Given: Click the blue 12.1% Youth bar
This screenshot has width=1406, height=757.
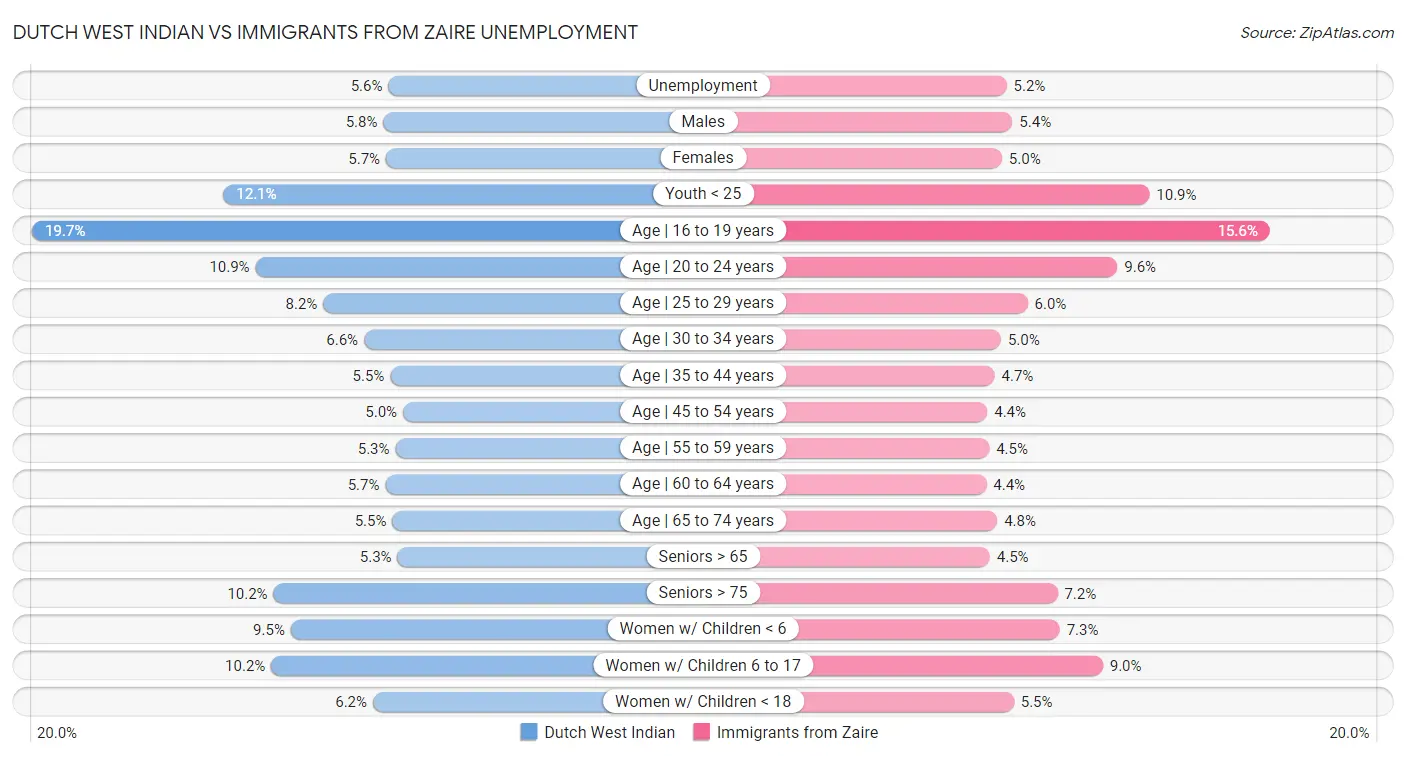Looking at the screenshot, I should tap(440, 194).
